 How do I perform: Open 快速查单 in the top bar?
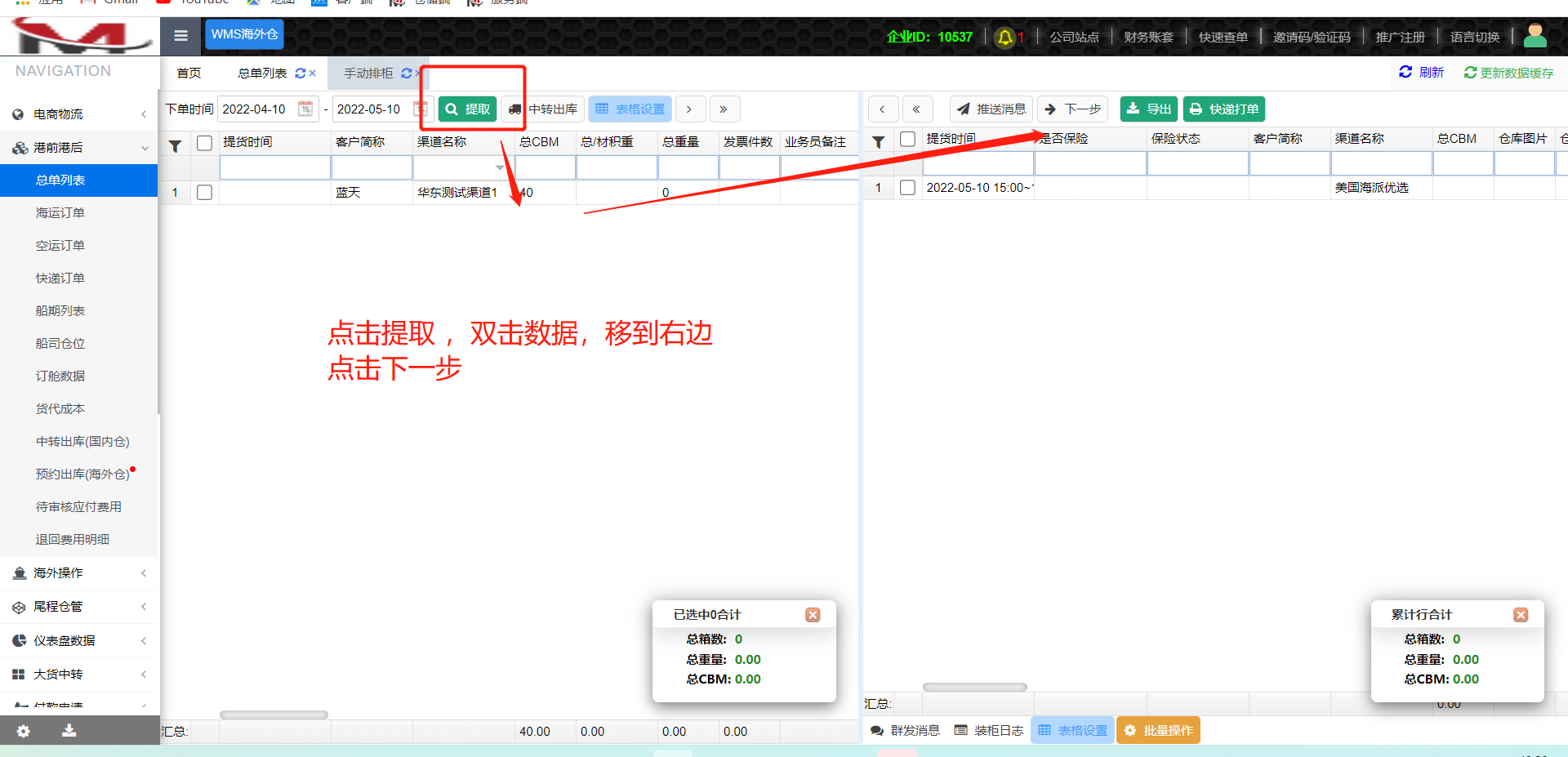[x=1223, y=37]
